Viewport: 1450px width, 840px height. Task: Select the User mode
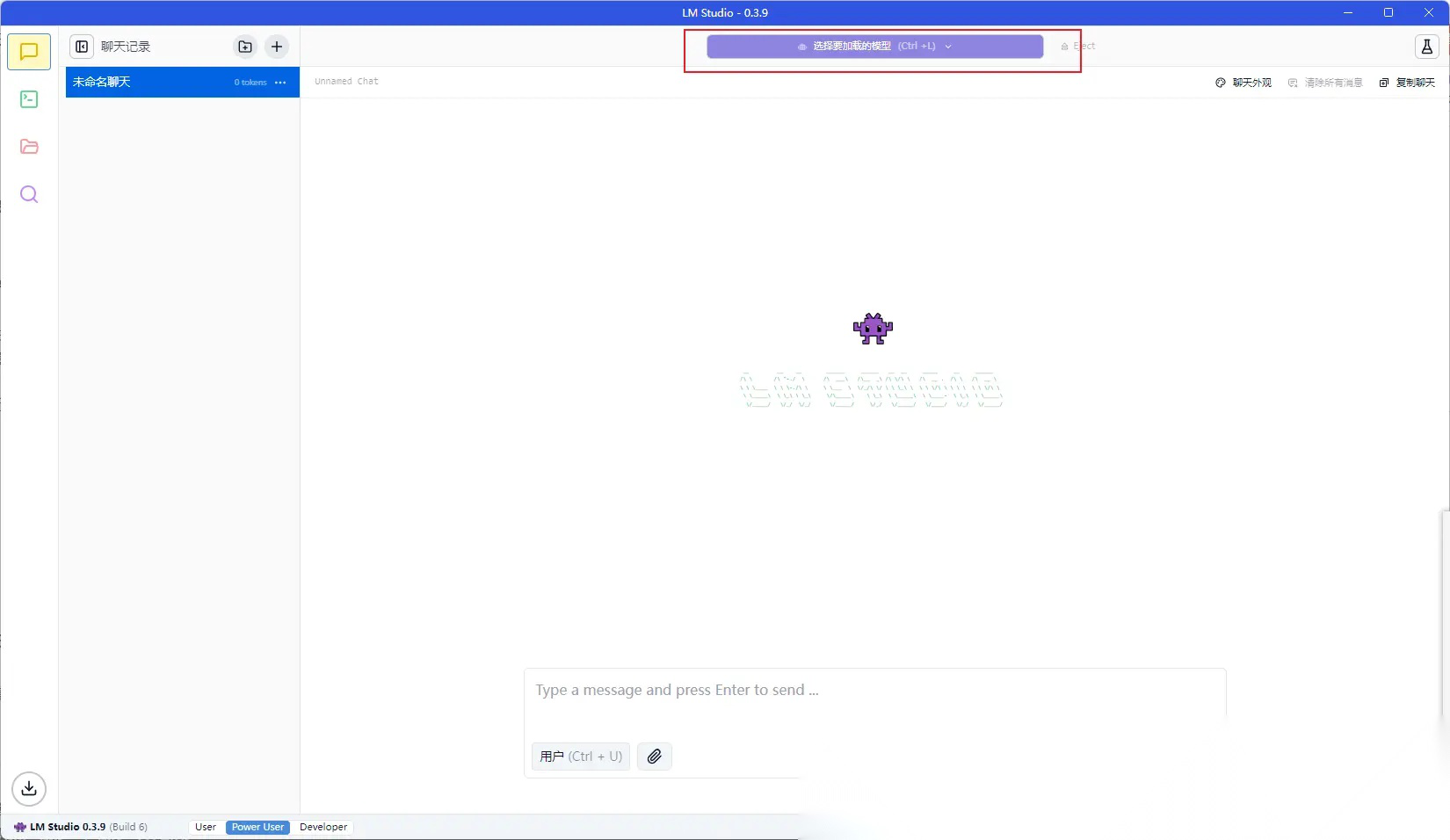tap(206, 827)
